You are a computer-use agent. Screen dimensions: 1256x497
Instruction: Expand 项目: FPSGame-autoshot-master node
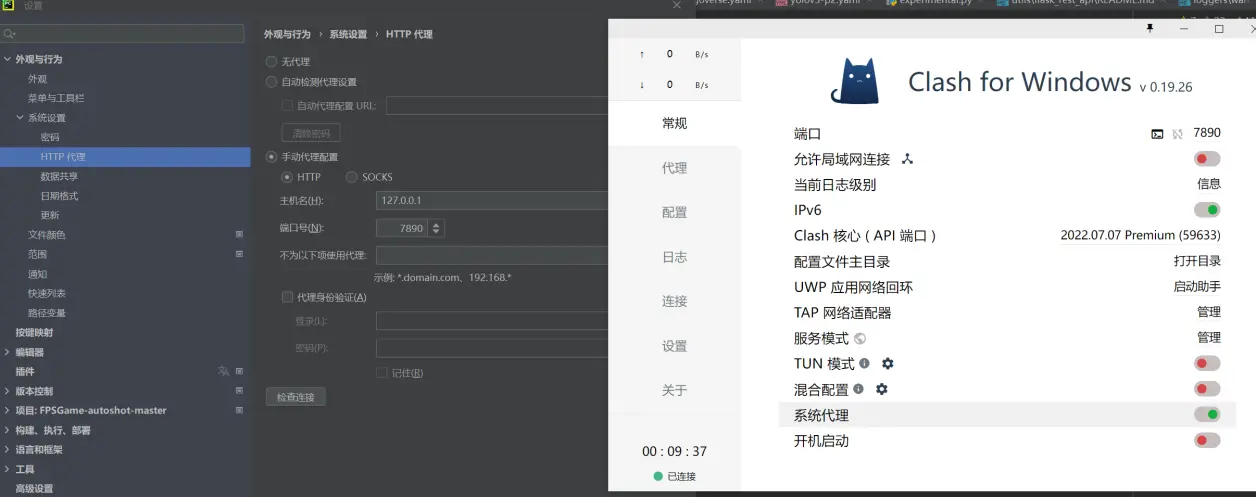pos(7,410)
